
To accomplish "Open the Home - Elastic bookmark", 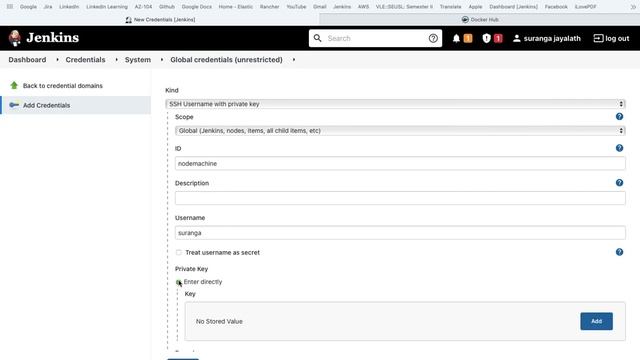I will [x=236, y=7].
